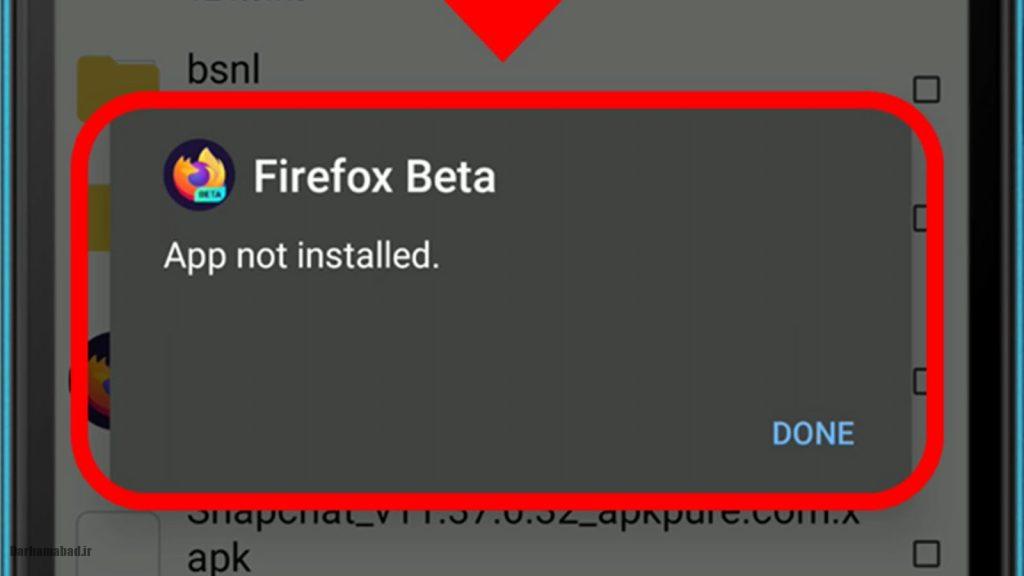The image size is (1024, 576).
Task: Select the bsnl folder name
Action: [x=223, y=69]
